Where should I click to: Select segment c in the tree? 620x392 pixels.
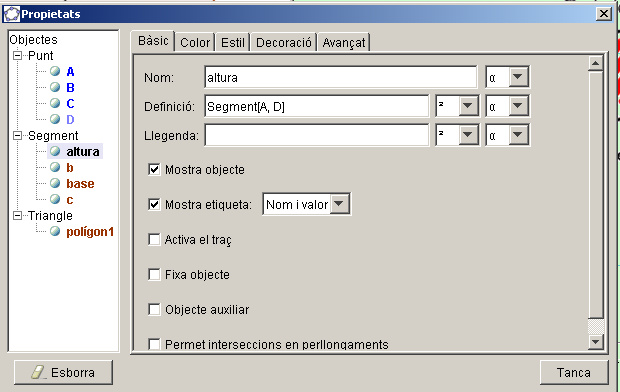click(70, 200)
